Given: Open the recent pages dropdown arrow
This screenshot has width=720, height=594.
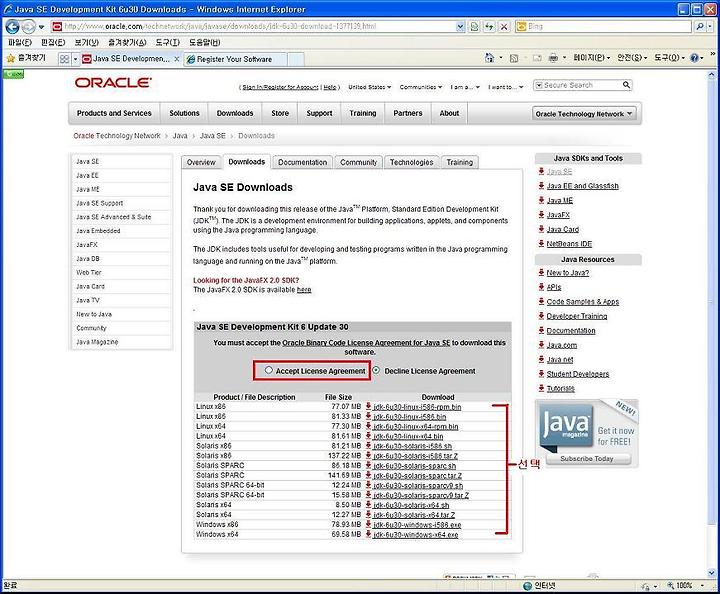Looking at the screenshot, I should (41, 27).
